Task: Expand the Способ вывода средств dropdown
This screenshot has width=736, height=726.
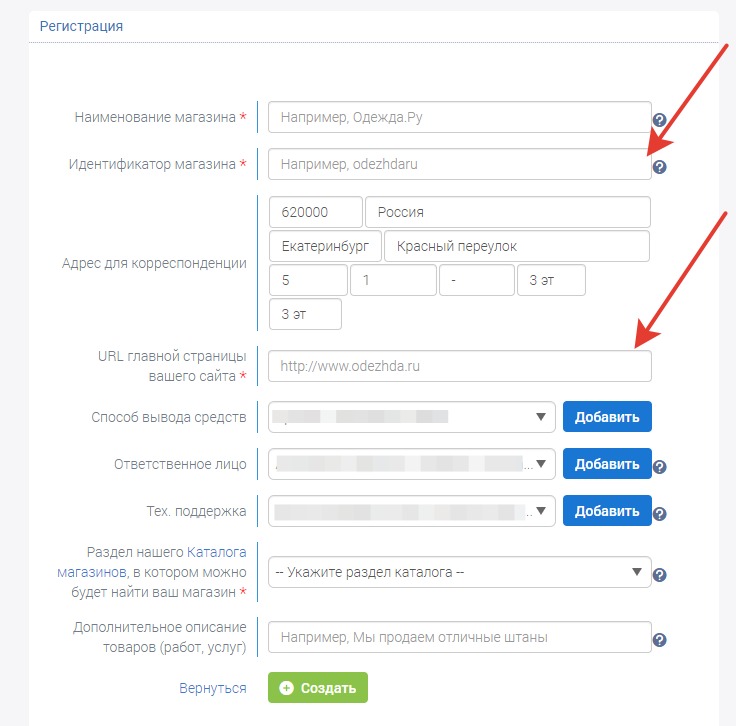Action: 412,417
